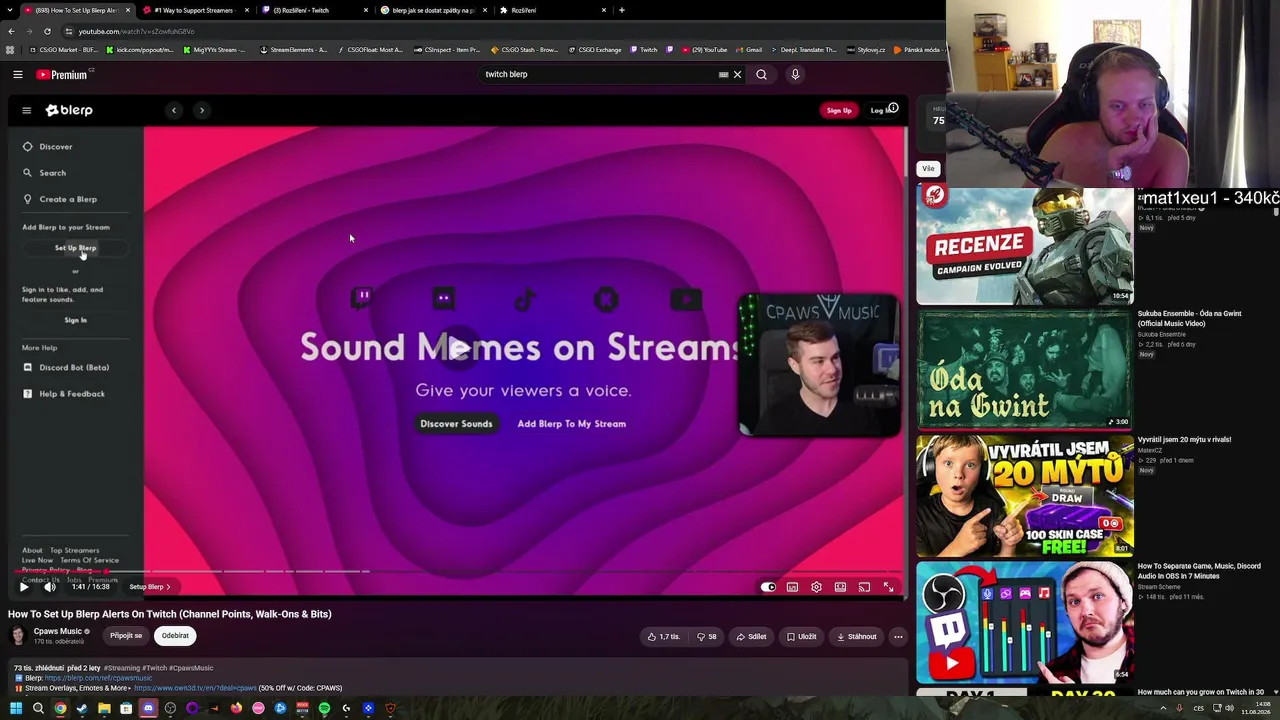
Task: Like the video with the thumbs-up button
Action: 663,636
